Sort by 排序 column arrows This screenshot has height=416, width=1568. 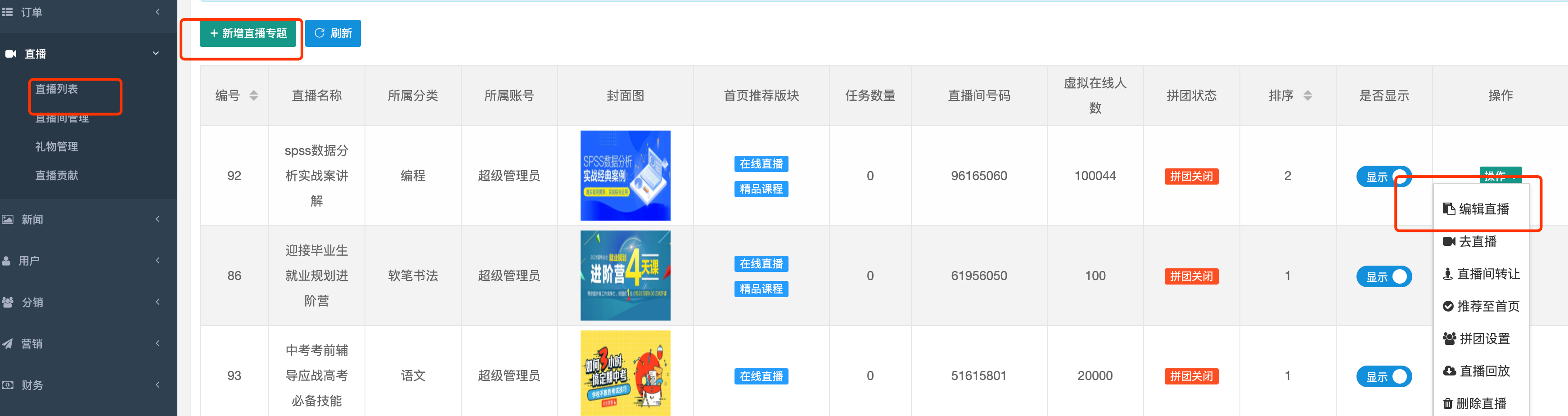click(1307, 95)
